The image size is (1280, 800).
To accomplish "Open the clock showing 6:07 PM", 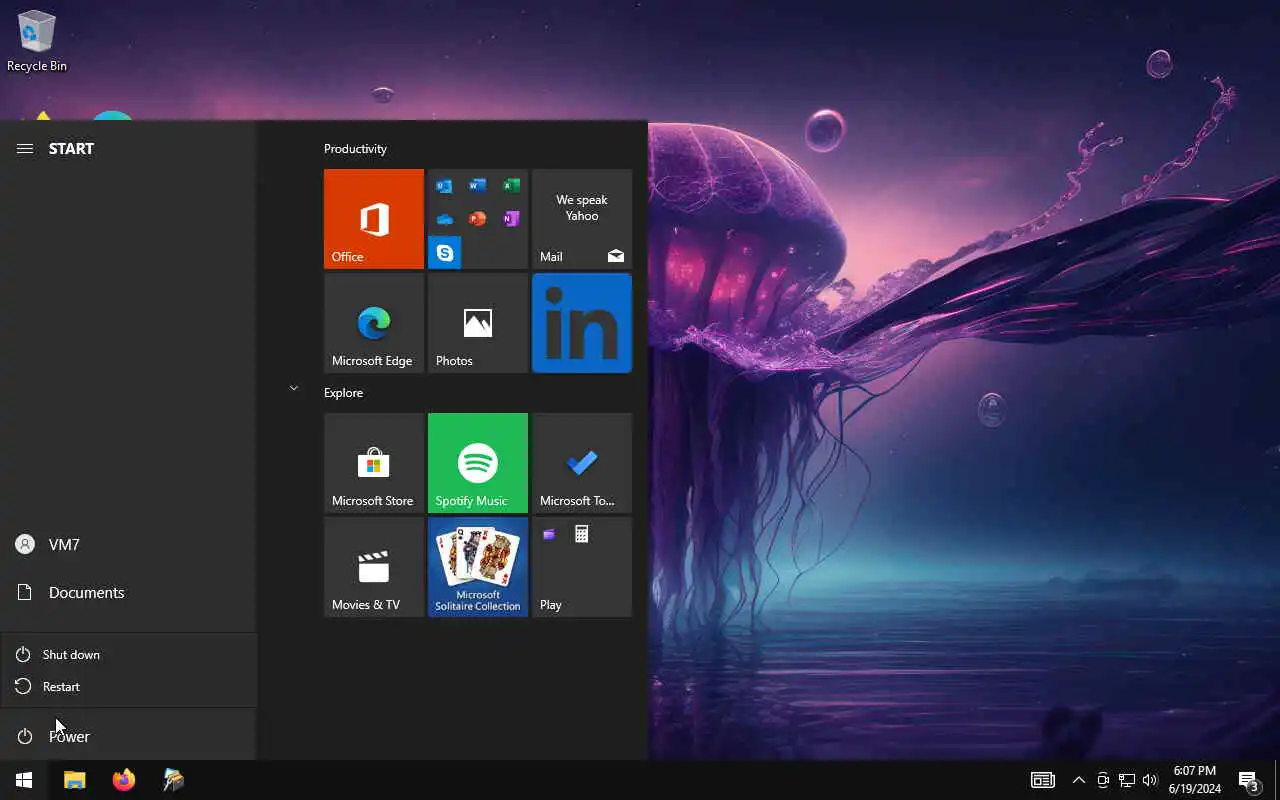I will tap(1195, 780).
